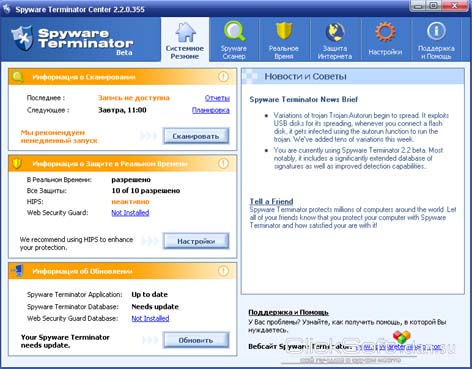Click Not Installed link next to Web Security Guard

[x=130, y=213]
